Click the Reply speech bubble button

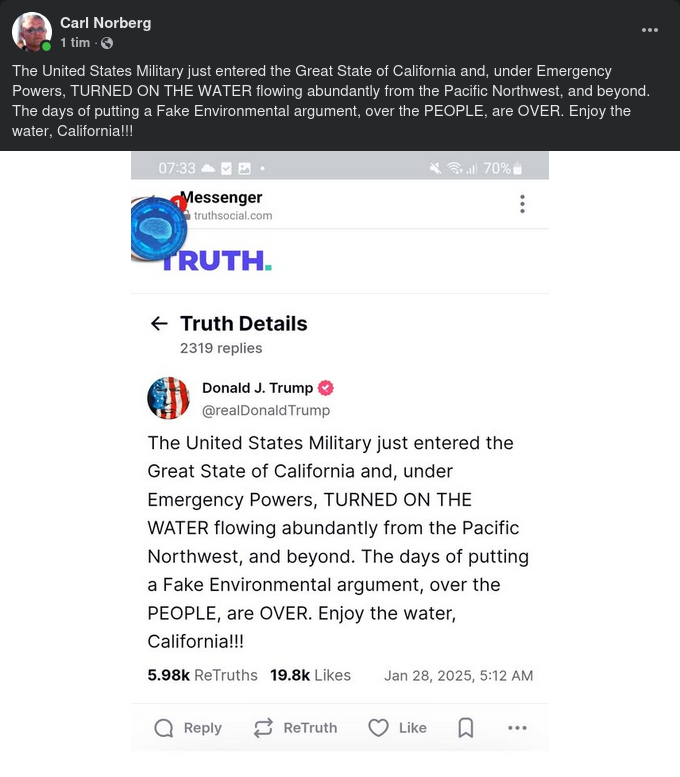click(188, 728)
